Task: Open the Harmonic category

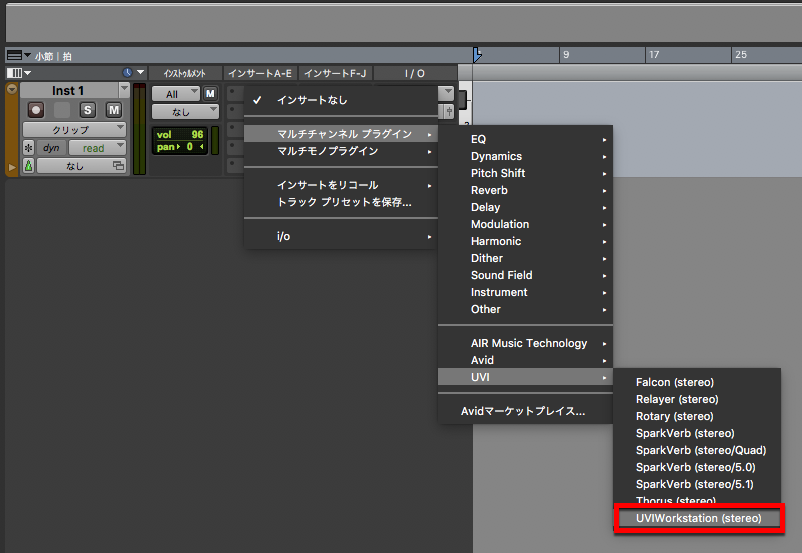Action: click(525, 241)
